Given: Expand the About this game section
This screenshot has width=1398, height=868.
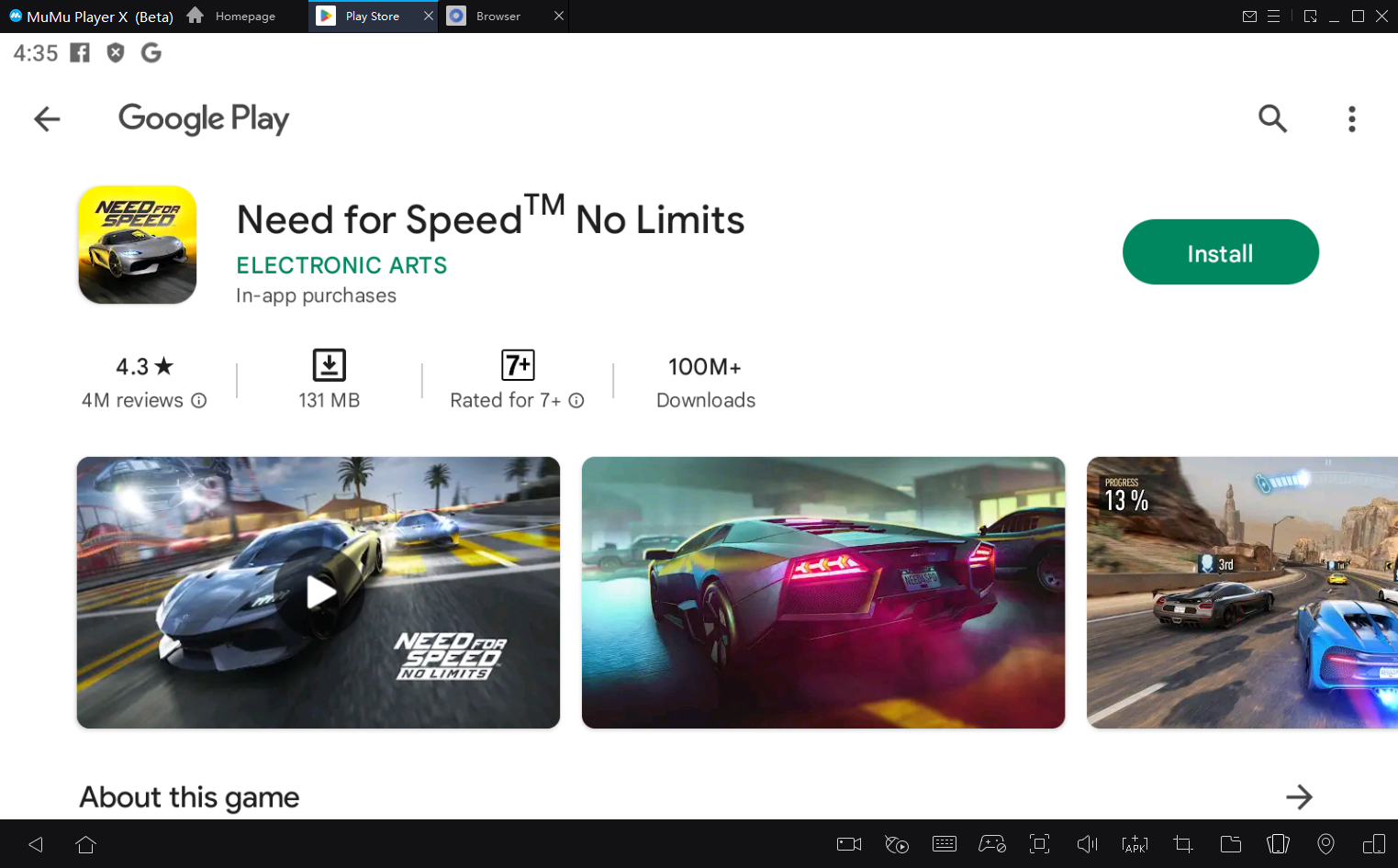Looking at the screenshot, I should (x=1298, y=796).
